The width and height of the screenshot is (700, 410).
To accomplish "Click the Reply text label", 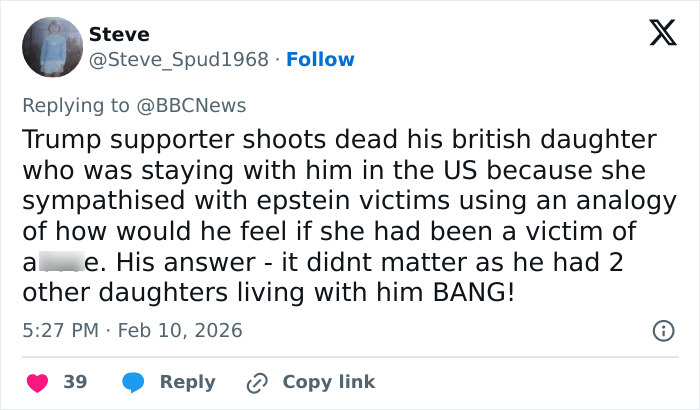I will coord(188,382).
